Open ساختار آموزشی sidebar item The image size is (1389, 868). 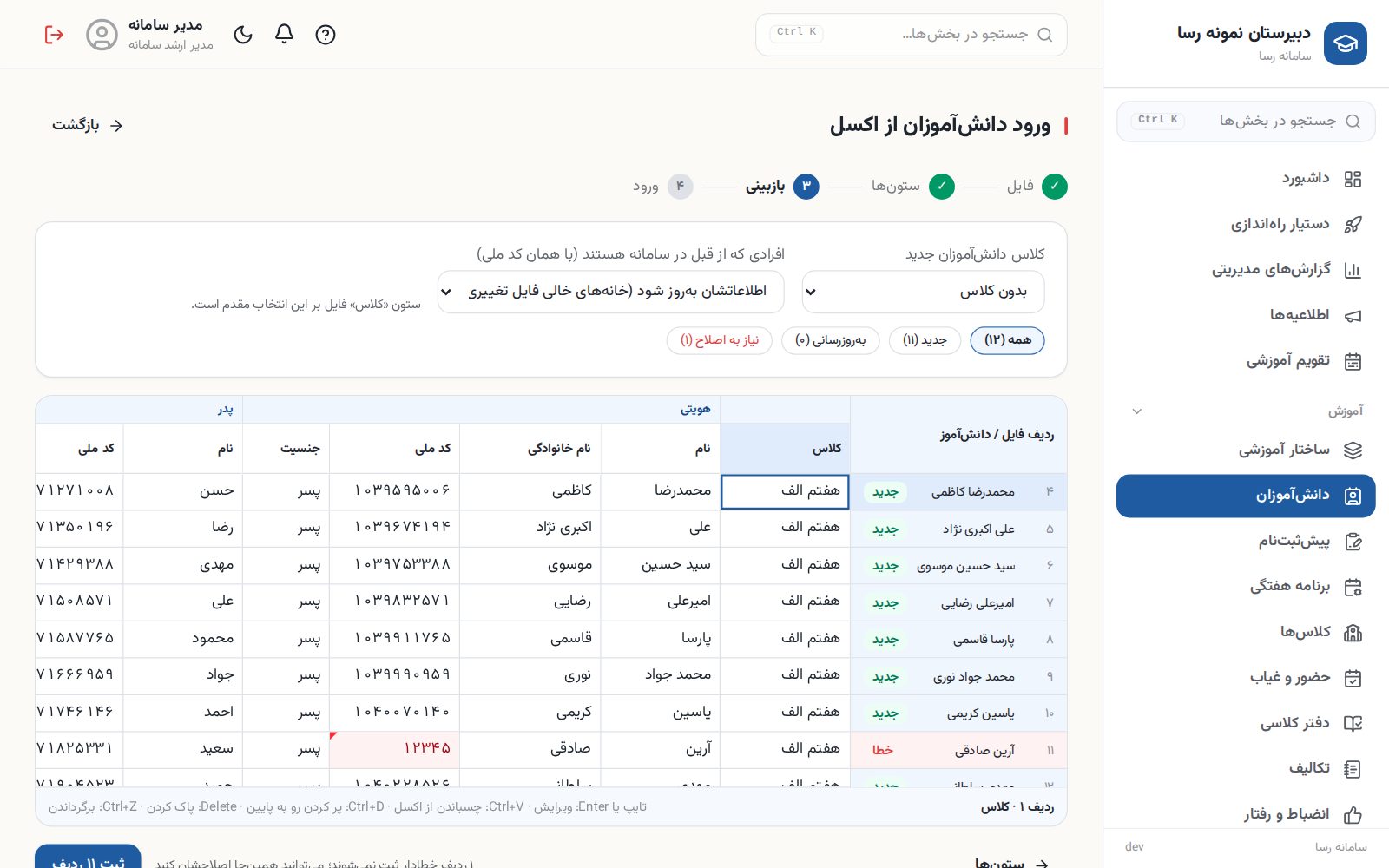[x=1246, y=450]
